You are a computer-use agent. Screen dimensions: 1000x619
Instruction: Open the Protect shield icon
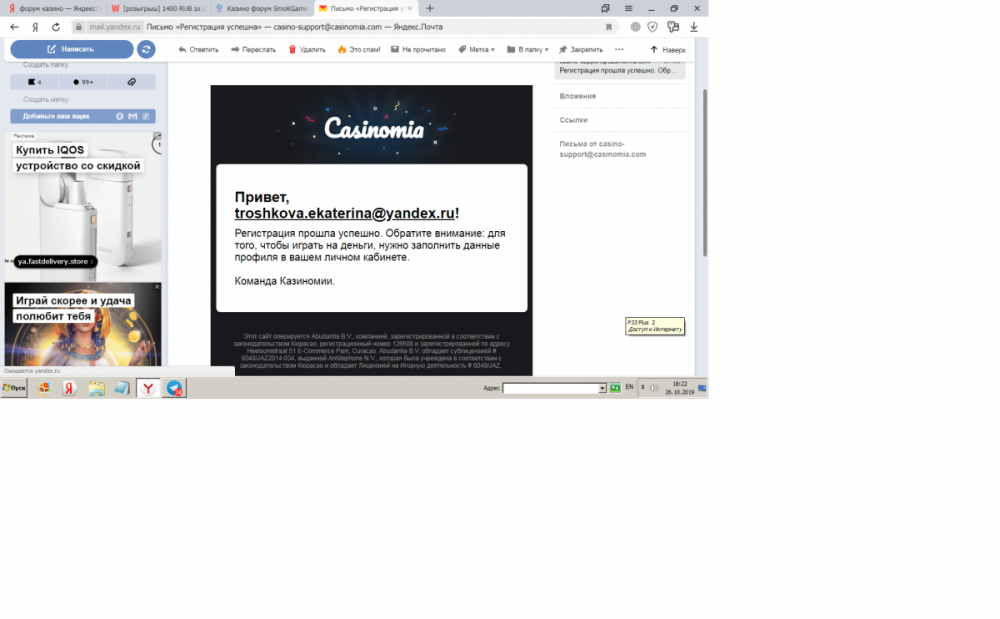point(652,27)
